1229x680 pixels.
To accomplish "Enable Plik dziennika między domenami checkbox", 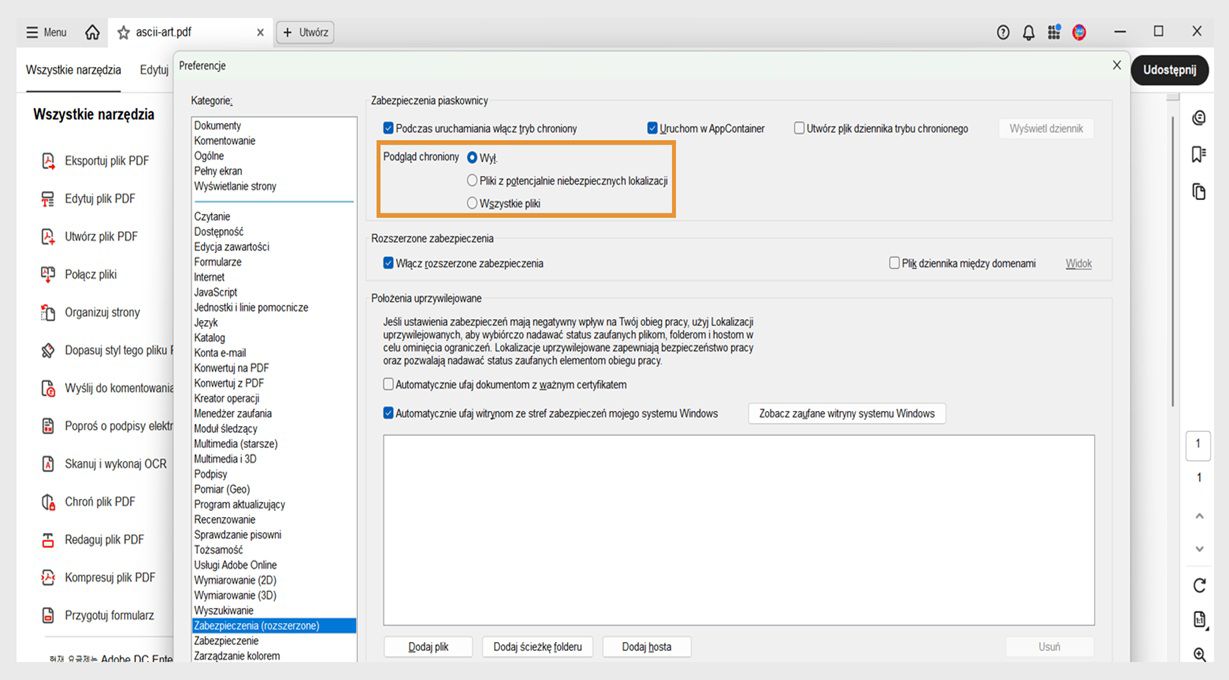I will [895, 263].
